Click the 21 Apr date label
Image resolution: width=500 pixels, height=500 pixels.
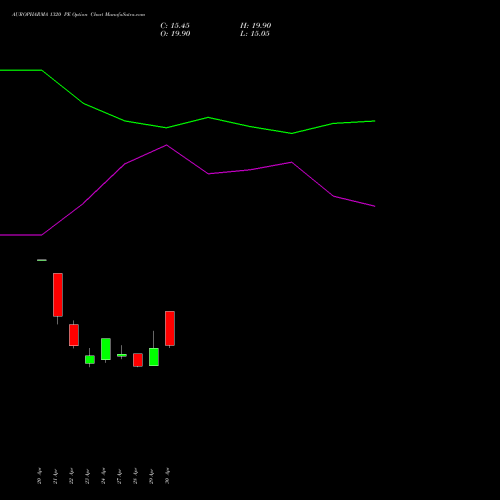(55, 476)
